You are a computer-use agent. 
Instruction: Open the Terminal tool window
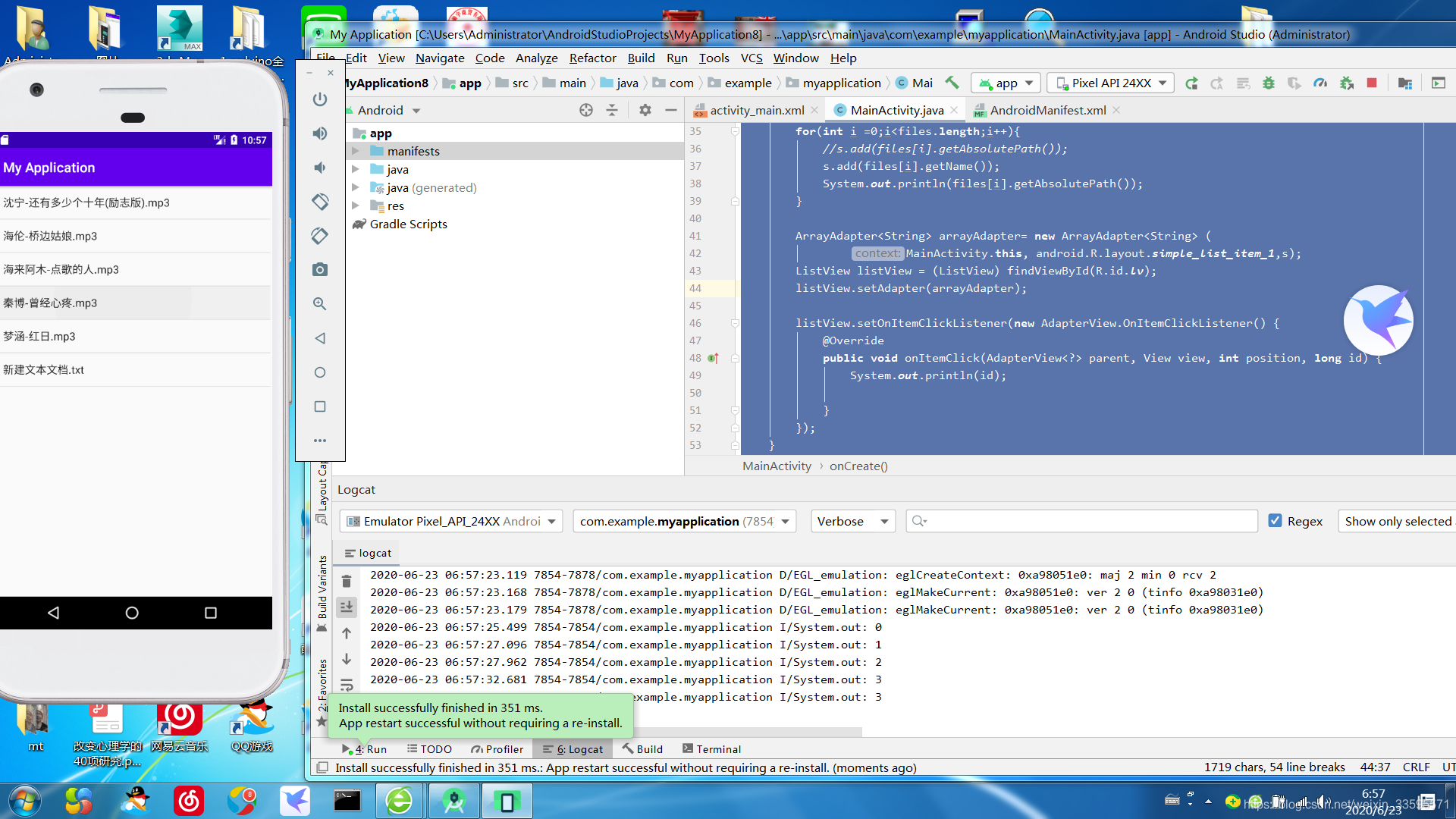pyautogui.click(x=711, y=748)
